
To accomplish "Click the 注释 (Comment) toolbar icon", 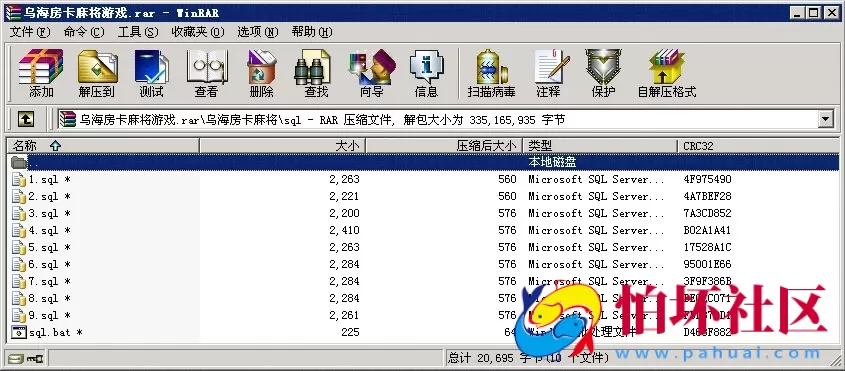I will pyautogui.click(x=549, y=73).
